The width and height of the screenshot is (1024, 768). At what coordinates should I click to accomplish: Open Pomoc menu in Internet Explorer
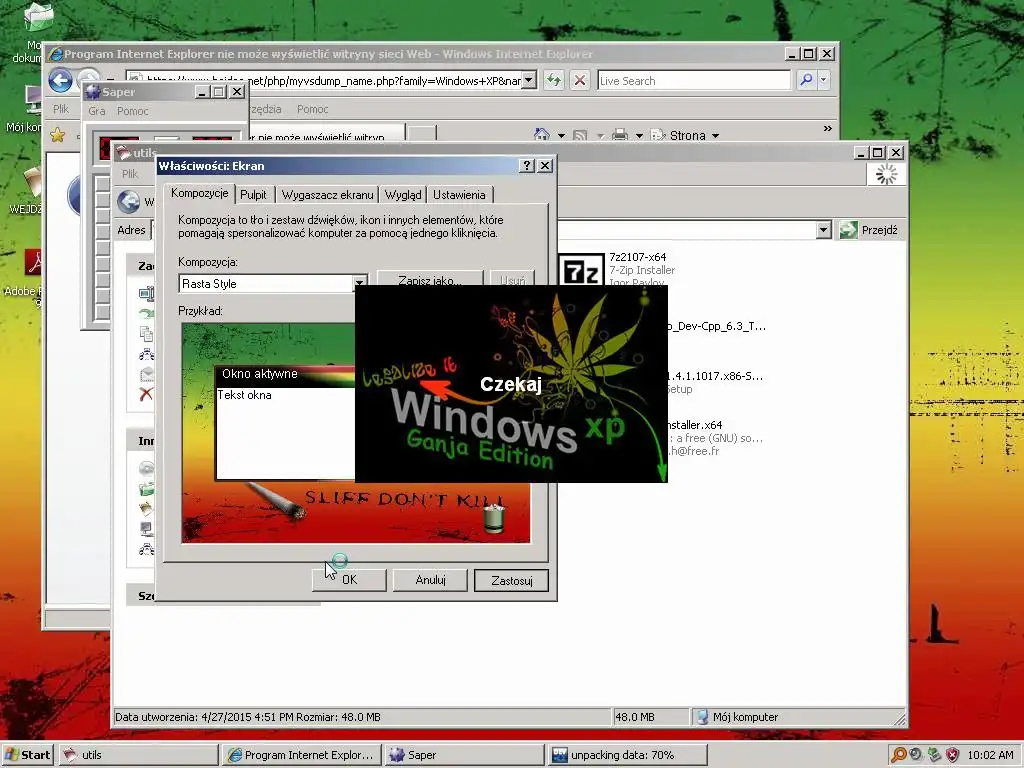tap(312, 109)
